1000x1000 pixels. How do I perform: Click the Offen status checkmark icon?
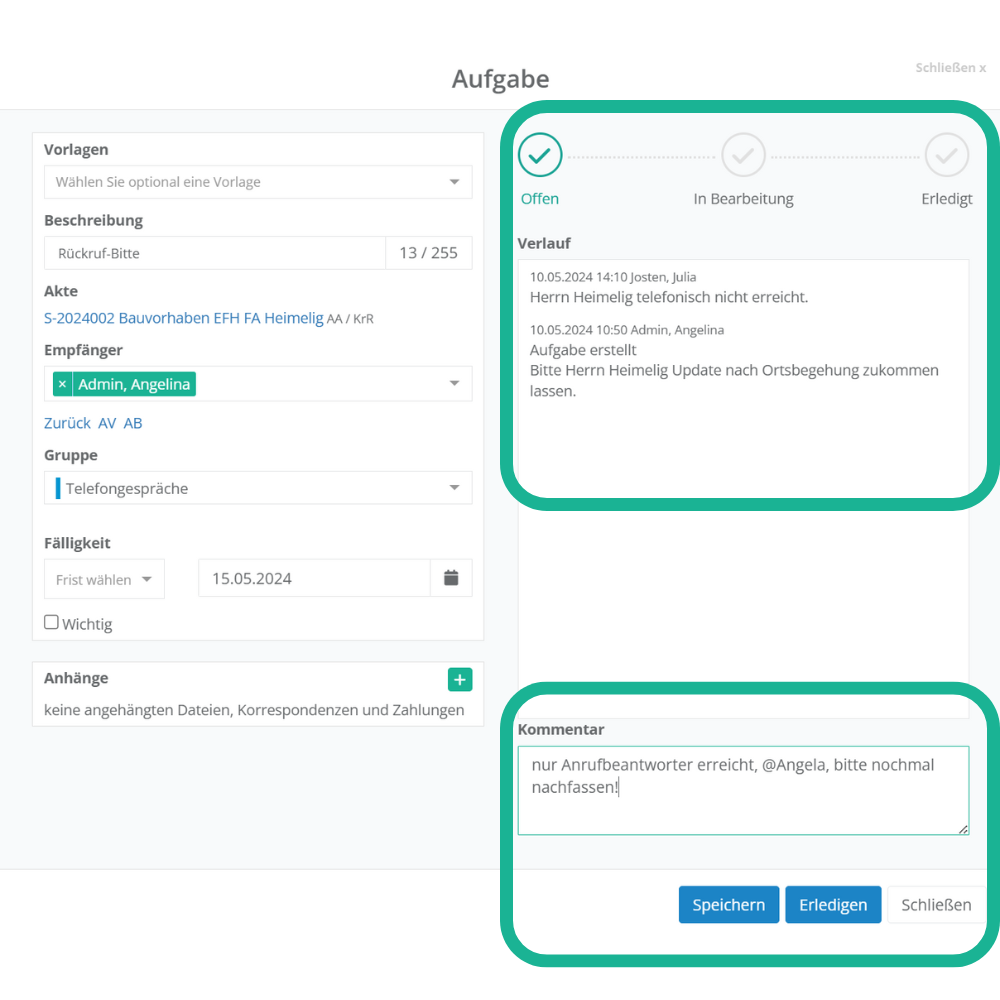coord(540,155)
